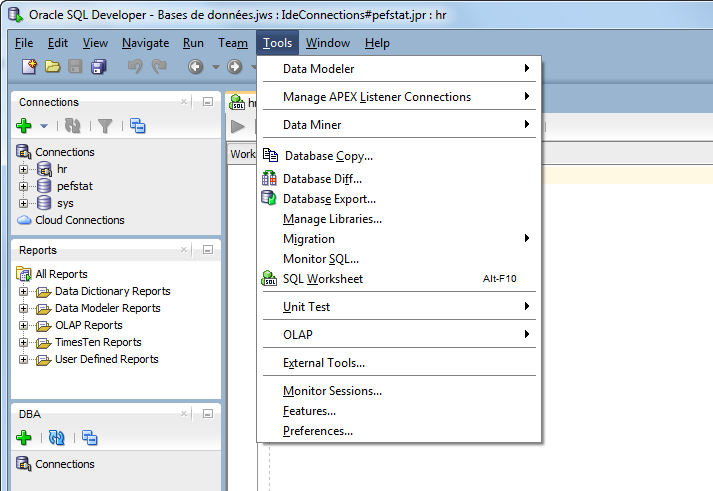Screen dimensions: 713x491
Task: Select Cloud Connections node
Action: (80, 220)
